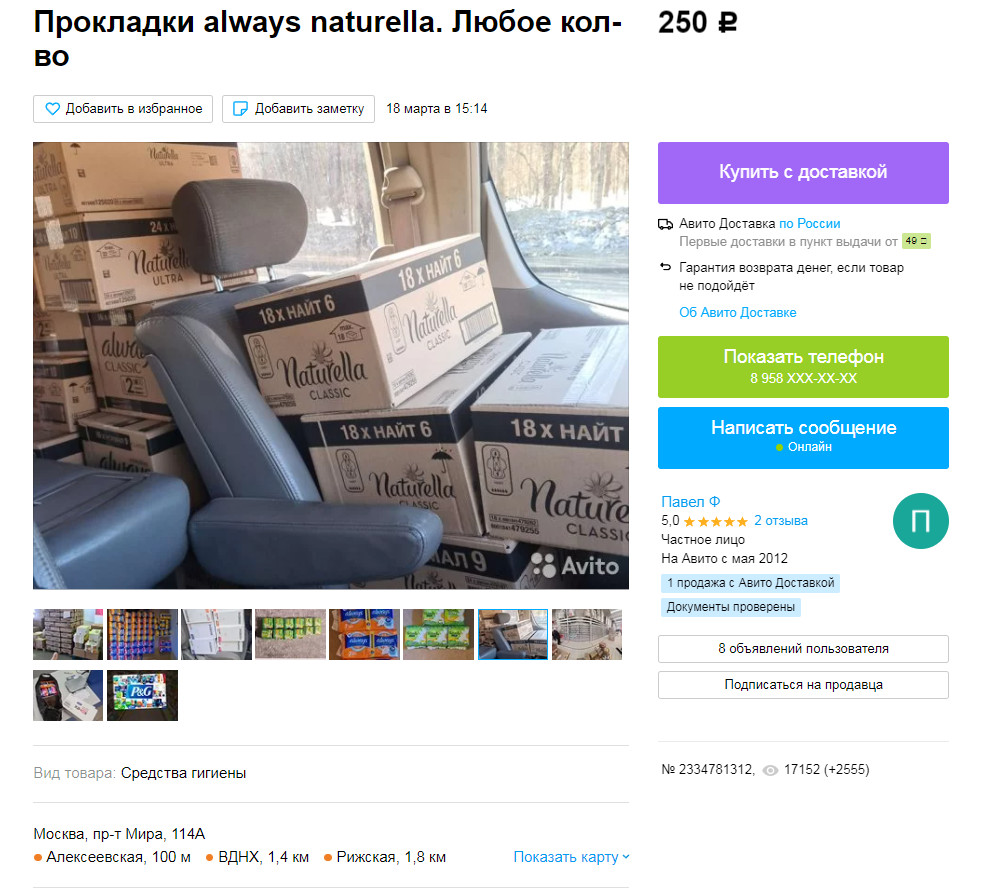Subscribe via Подписаться на продавца
Viewport: 995px width, 893px height.
pos(803,685)
